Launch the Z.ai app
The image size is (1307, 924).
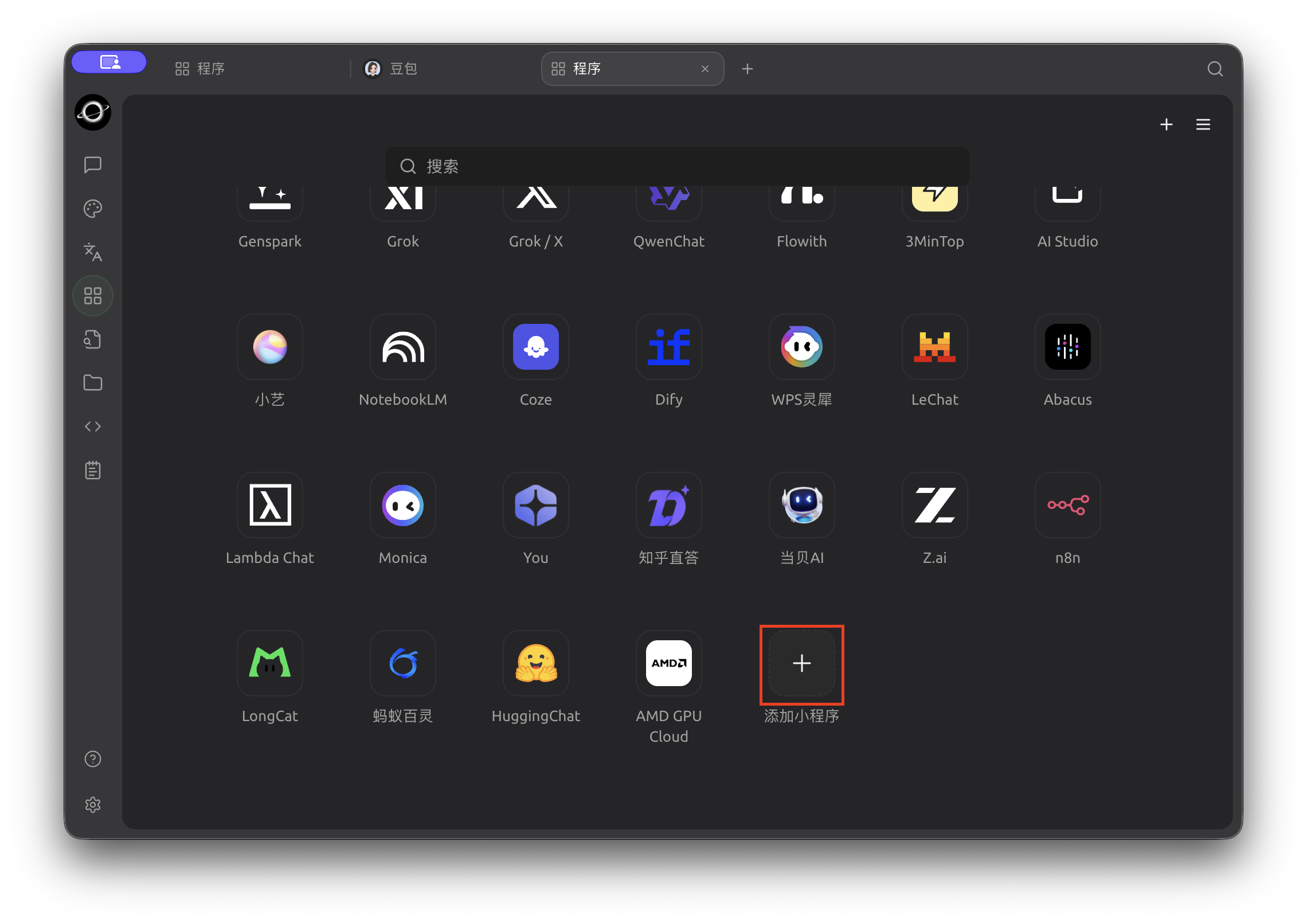(x=934, y=505)
